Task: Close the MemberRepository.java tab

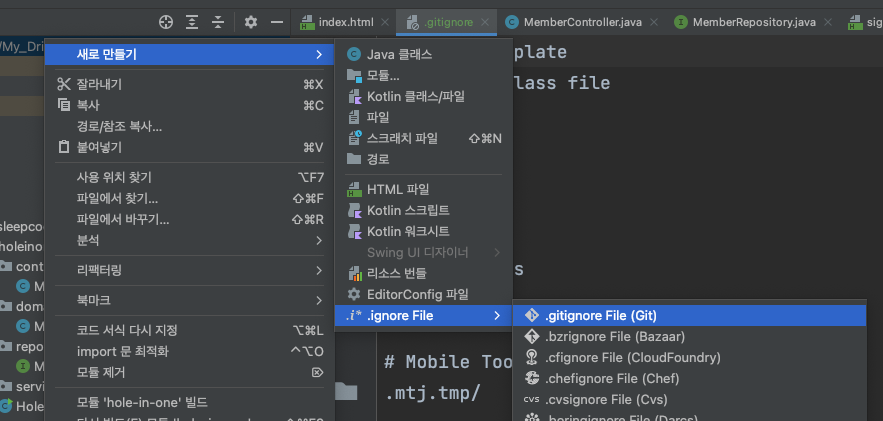Action: coord(828,23)
